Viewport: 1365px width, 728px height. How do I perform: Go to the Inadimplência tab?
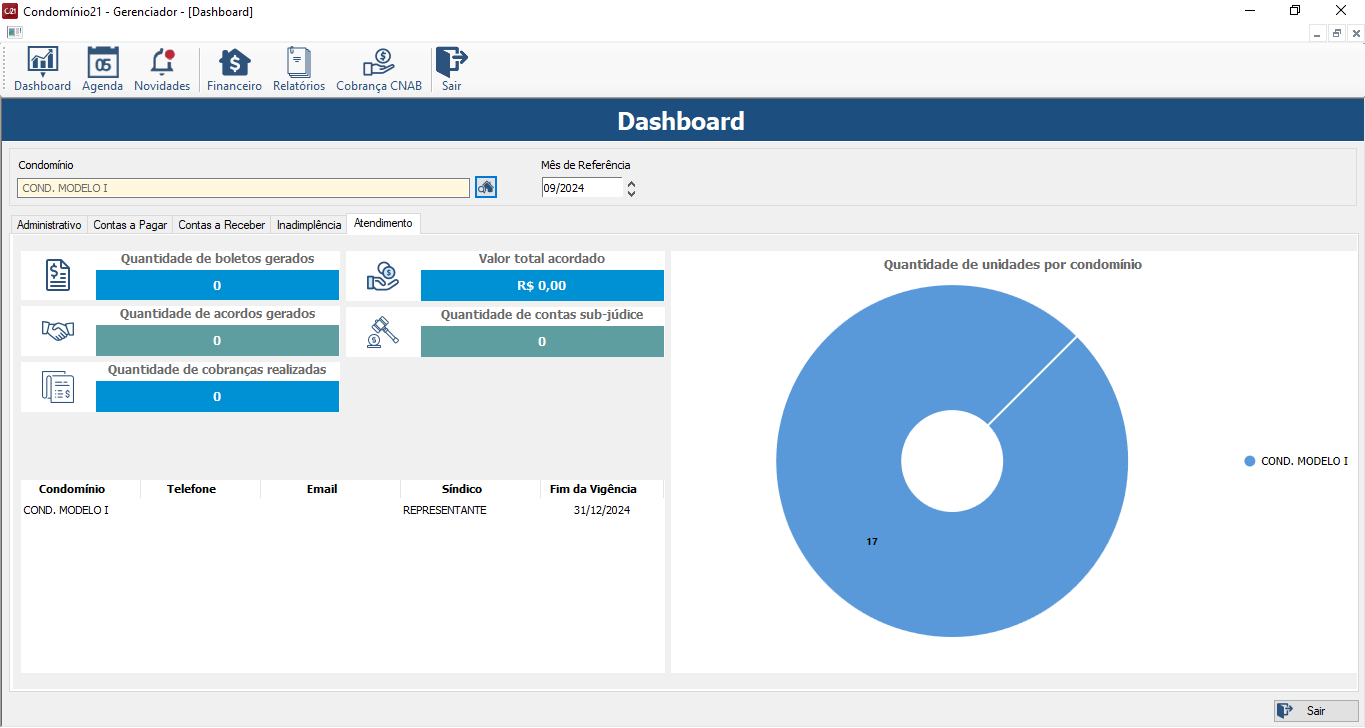(309, 225)
